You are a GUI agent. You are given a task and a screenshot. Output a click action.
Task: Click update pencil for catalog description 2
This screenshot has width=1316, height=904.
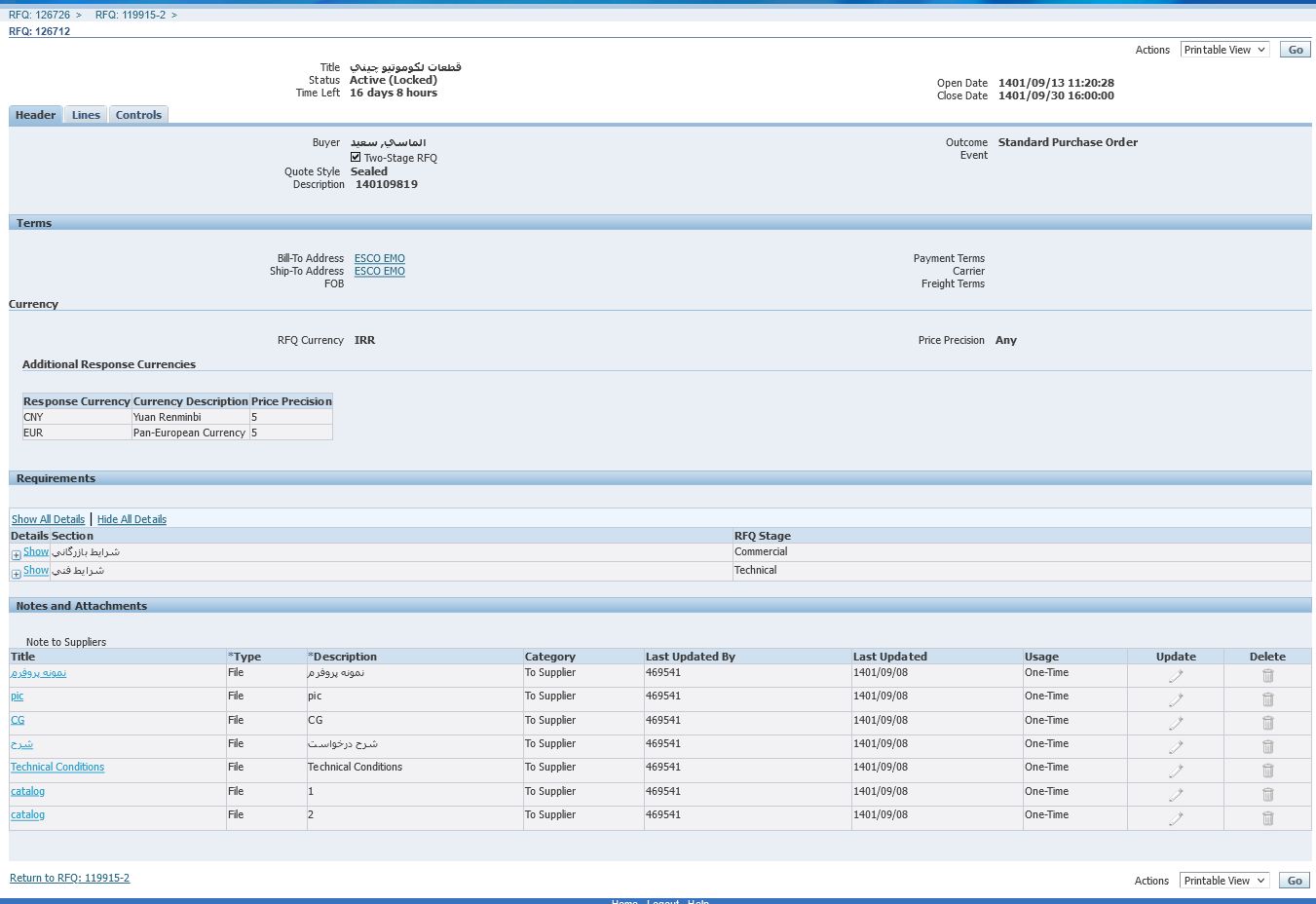(x=1176, y=818)
